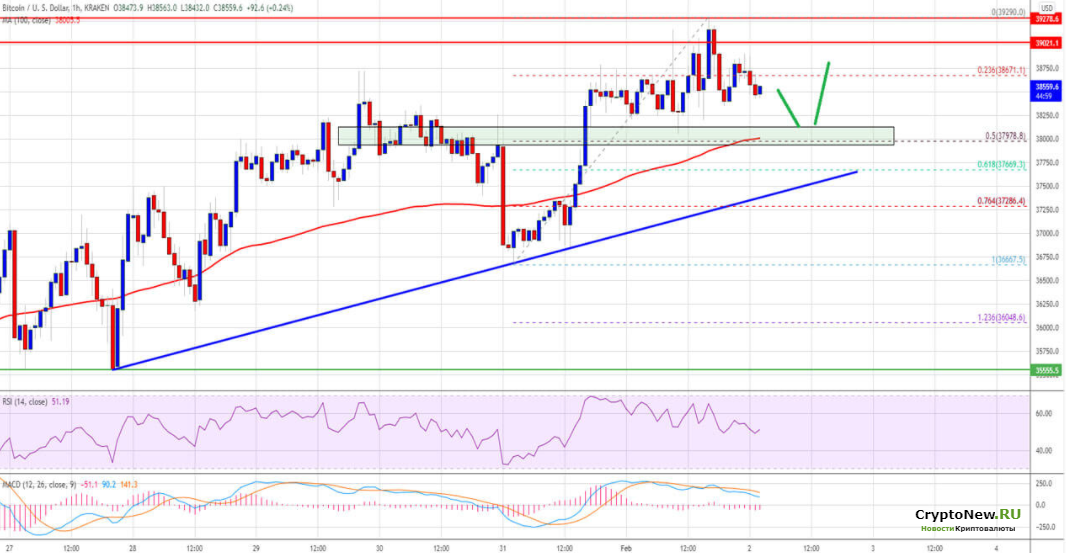The width and height of the screenshot is (1066, 553).
Task: Click date 31 on the time axis
Action: tap(502, 548)
